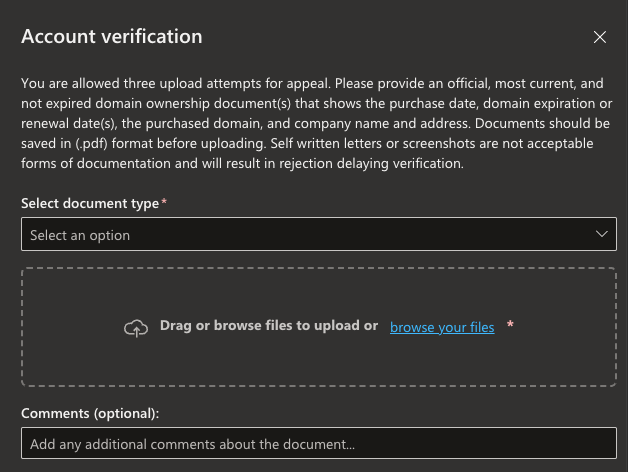This screenshot has width=628, height=472.
Task: Click the red asterisk beside Select document type
Action: pyautogui.click(x=164, y=203)
